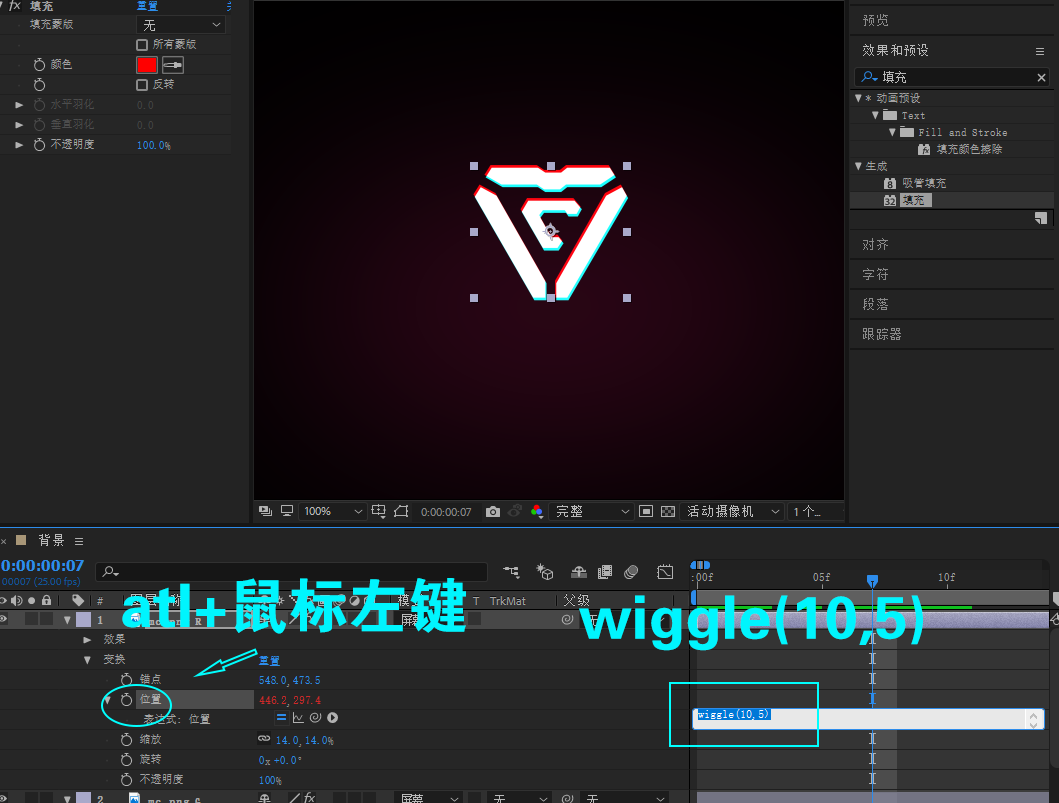Click the 颜色 eyedropper icon
The height and width of the screenshot is (803, 1059).
[x=173, y=65]
